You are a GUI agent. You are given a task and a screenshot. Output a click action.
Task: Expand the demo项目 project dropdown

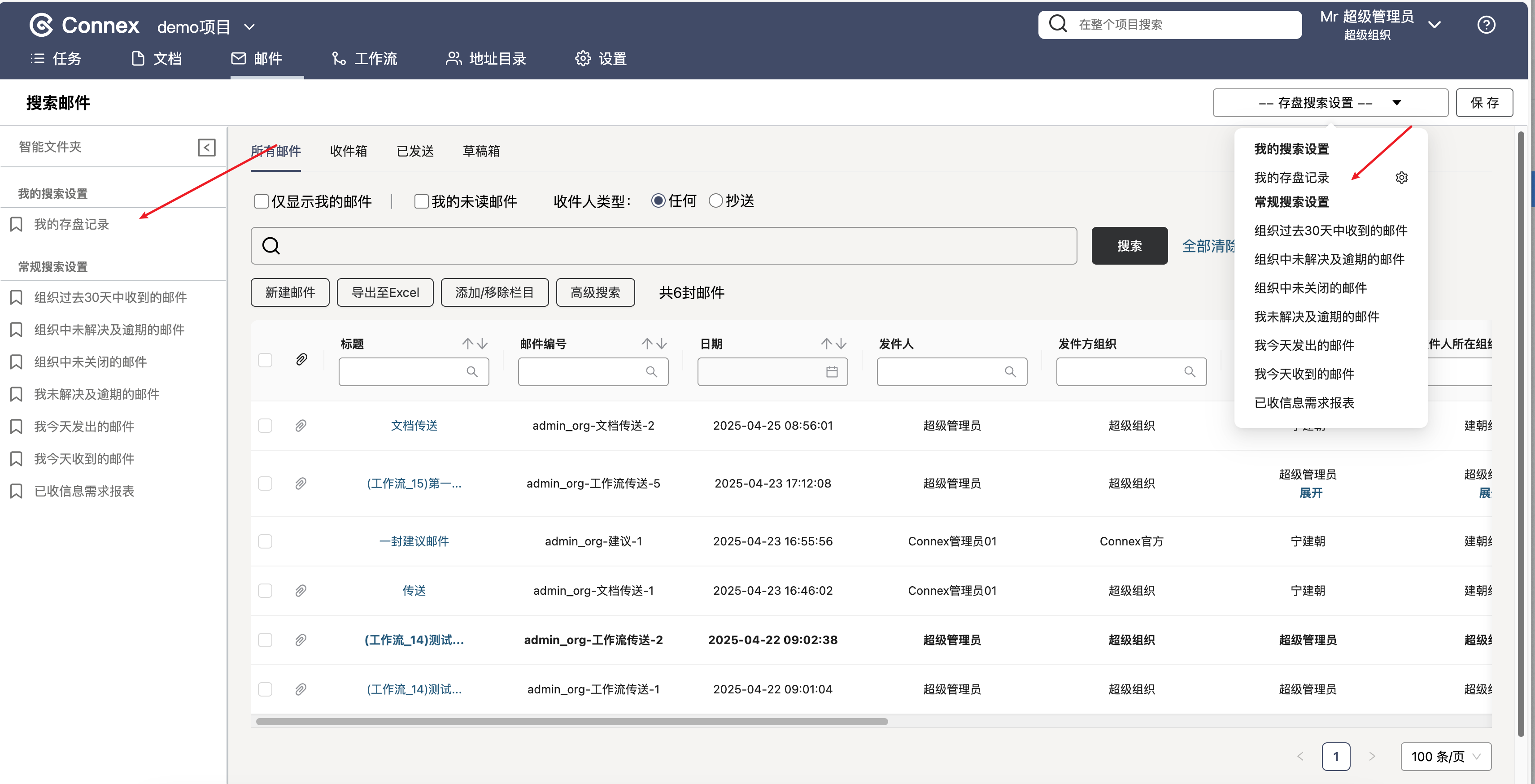250,27
